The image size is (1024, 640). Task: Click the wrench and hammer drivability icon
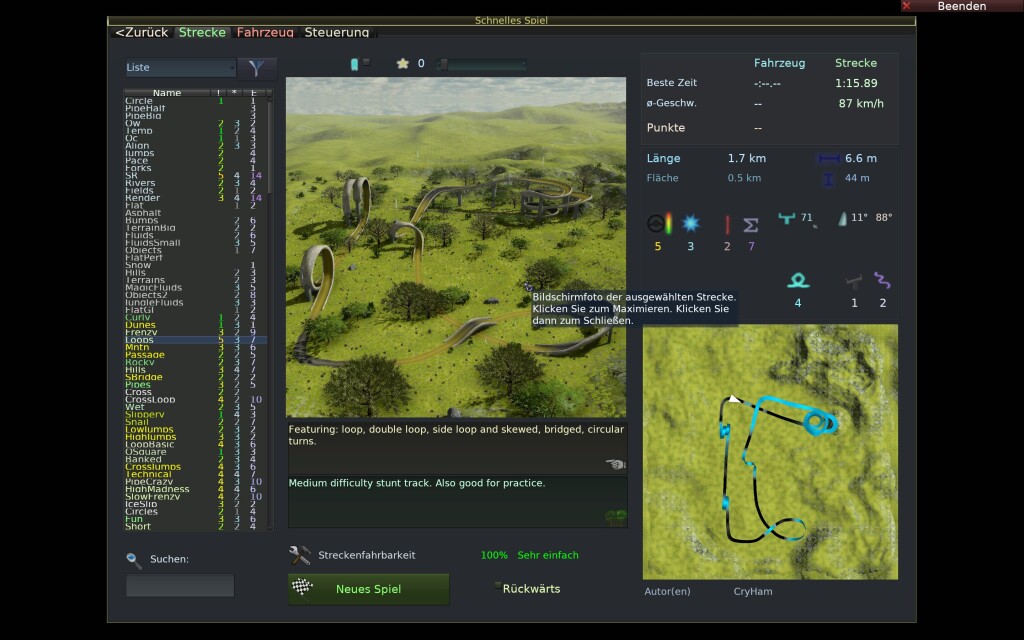299,555
